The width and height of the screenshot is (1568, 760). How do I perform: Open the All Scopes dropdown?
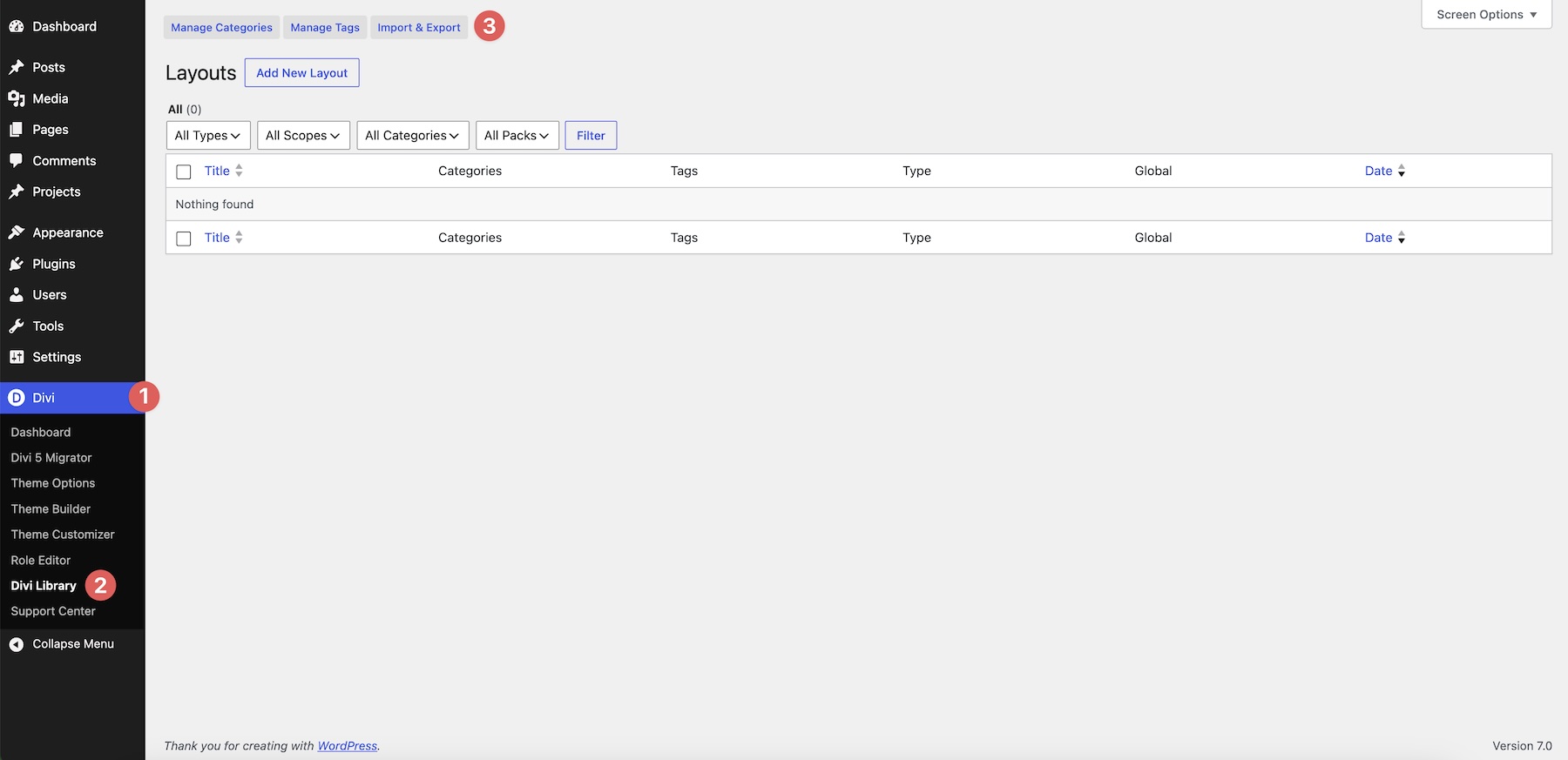(x=303, y=135)
